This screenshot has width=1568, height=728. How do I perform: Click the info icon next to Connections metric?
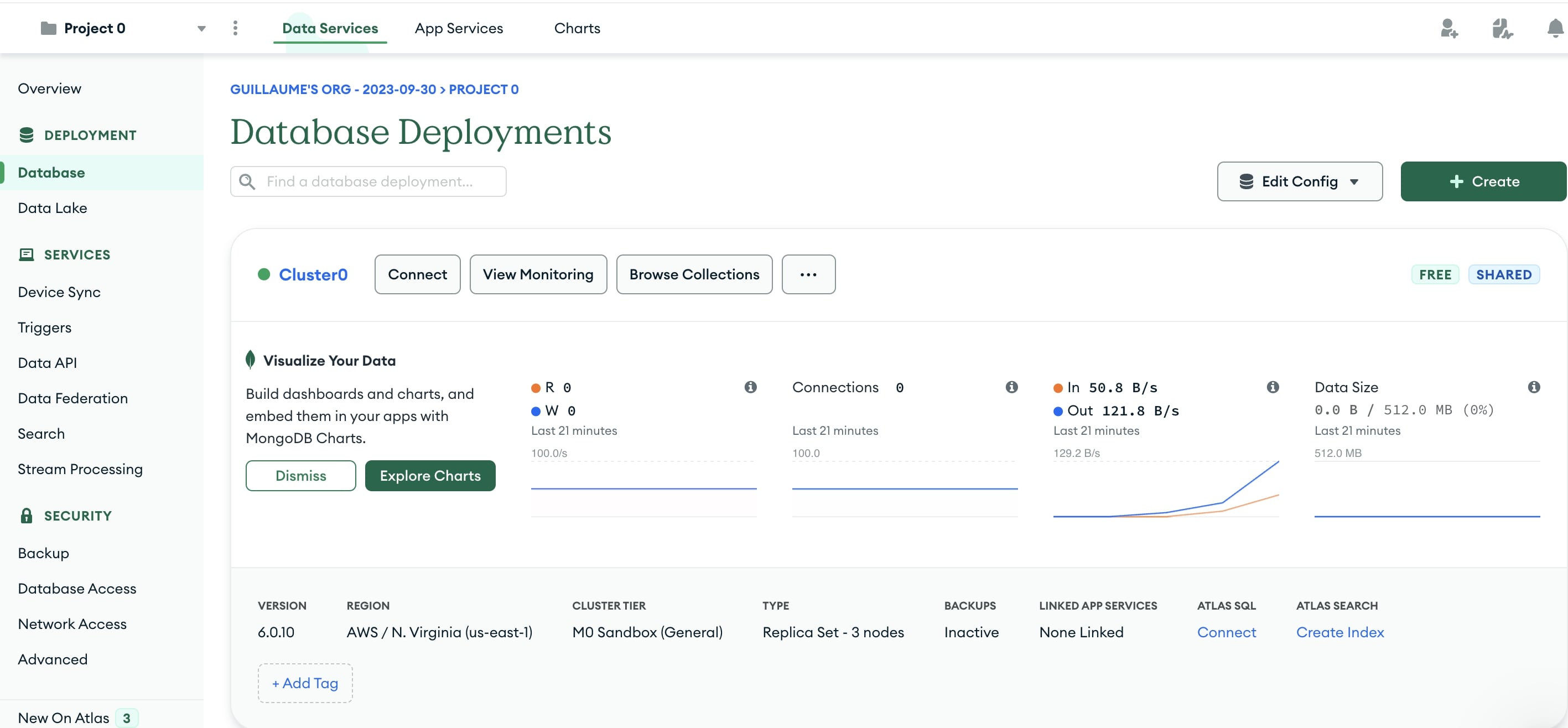pos(1011,387)
